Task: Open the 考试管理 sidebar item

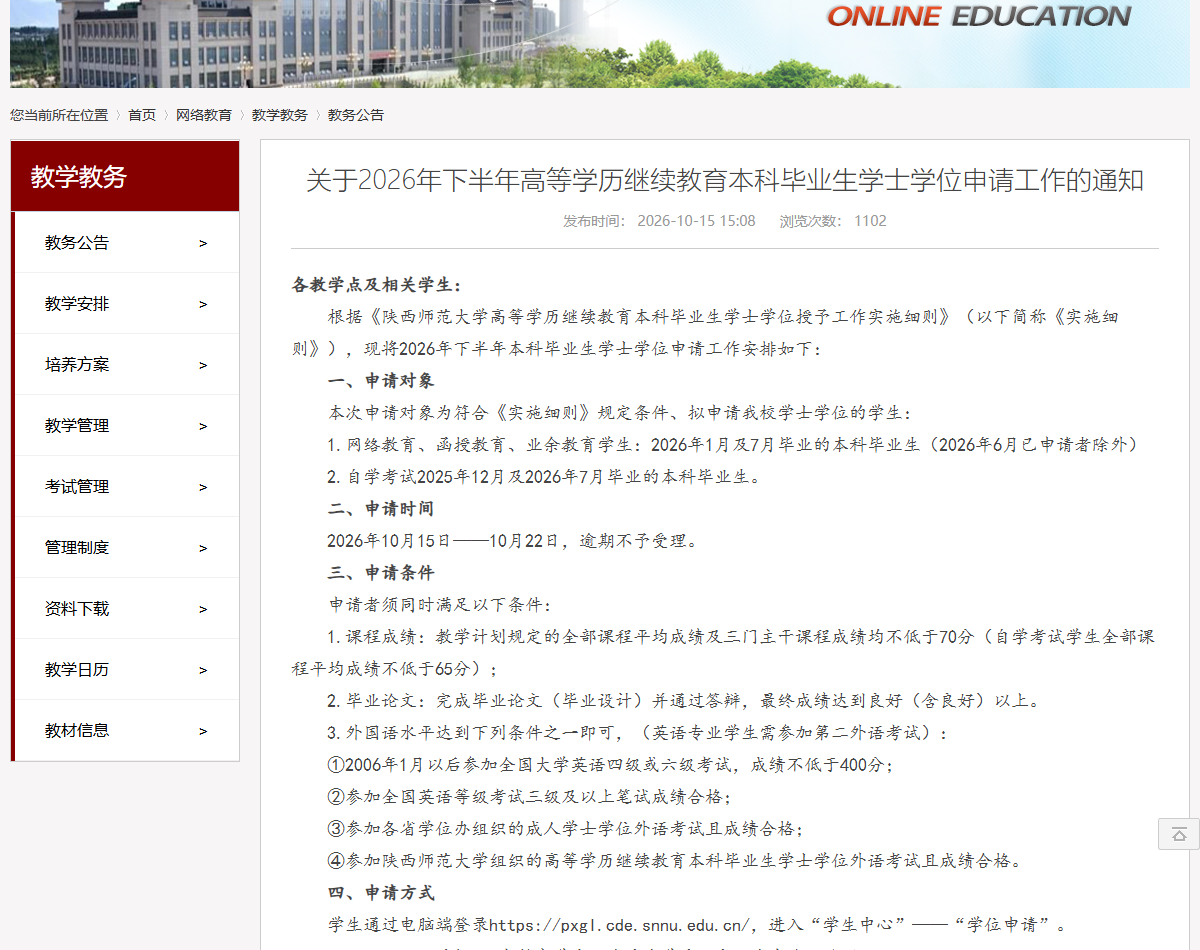Action: tap(127, 486)
